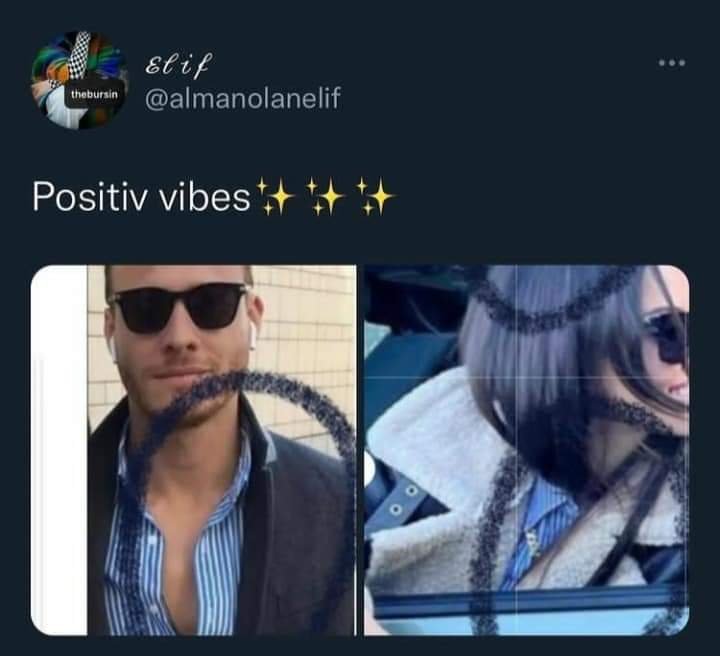Open the profile via the cursive Elif name
720x656 pixels.
[179, 64]
